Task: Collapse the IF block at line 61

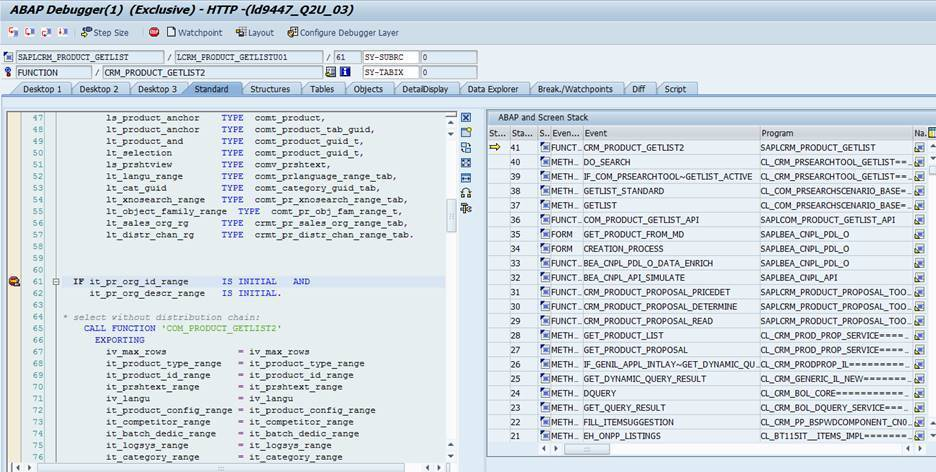Action: click(55, 282)
